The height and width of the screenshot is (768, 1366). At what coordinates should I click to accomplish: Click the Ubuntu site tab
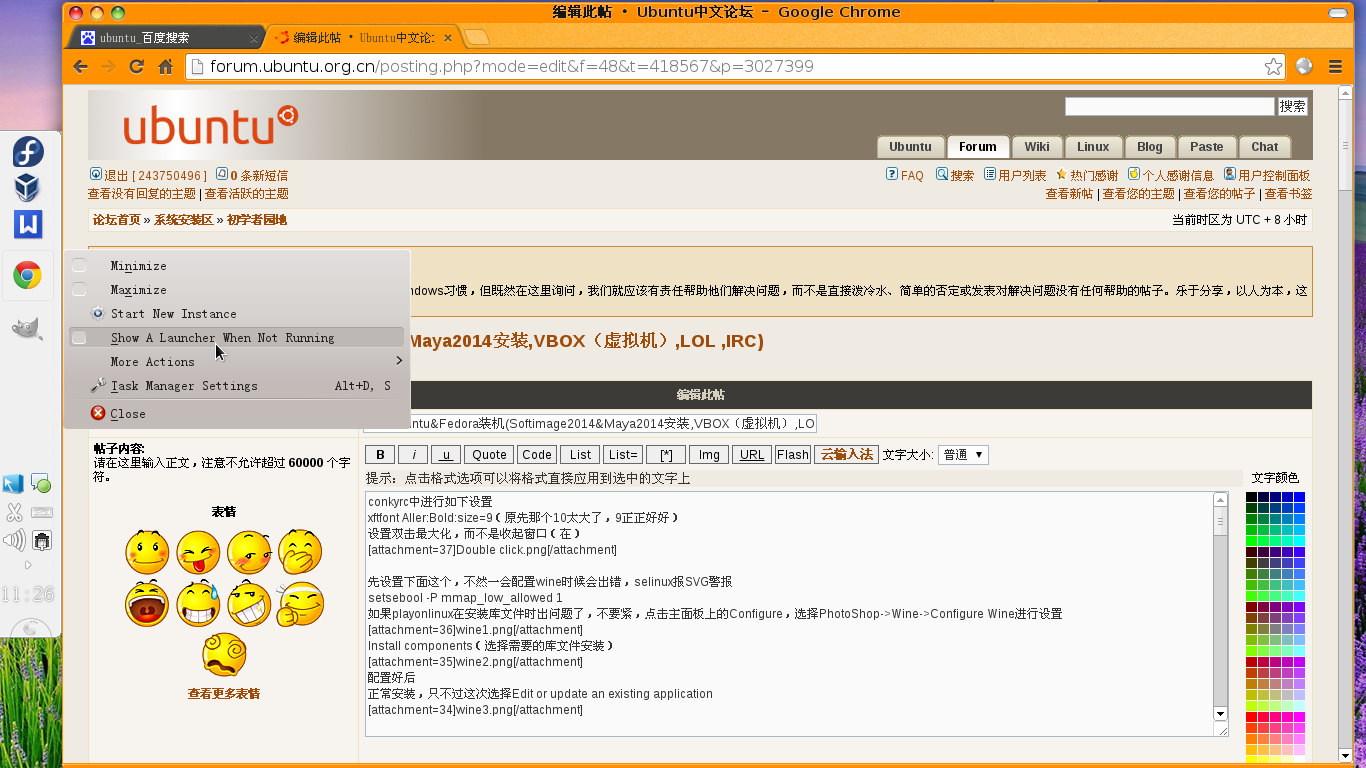tap(910, 146)
